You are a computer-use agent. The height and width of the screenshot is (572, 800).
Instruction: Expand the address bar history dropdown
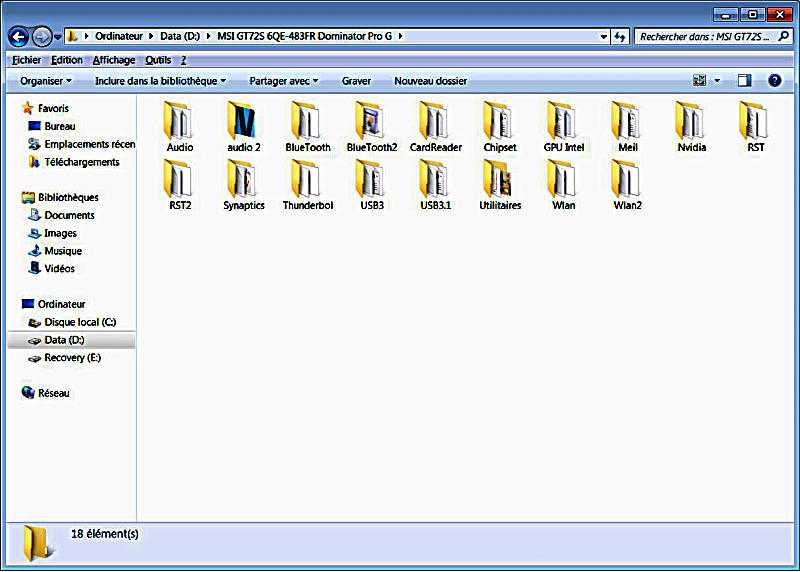[x=604, y=37]
